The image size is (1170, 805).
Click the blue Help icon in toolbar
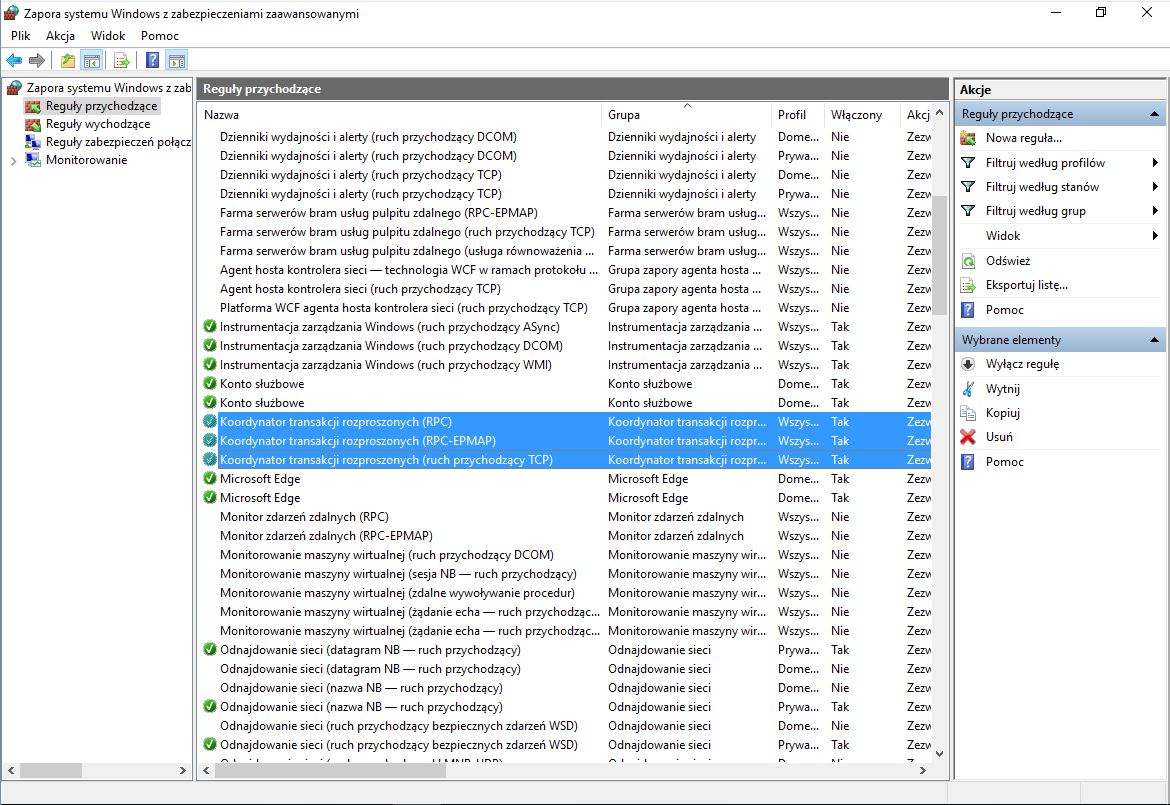click(153, 61)
